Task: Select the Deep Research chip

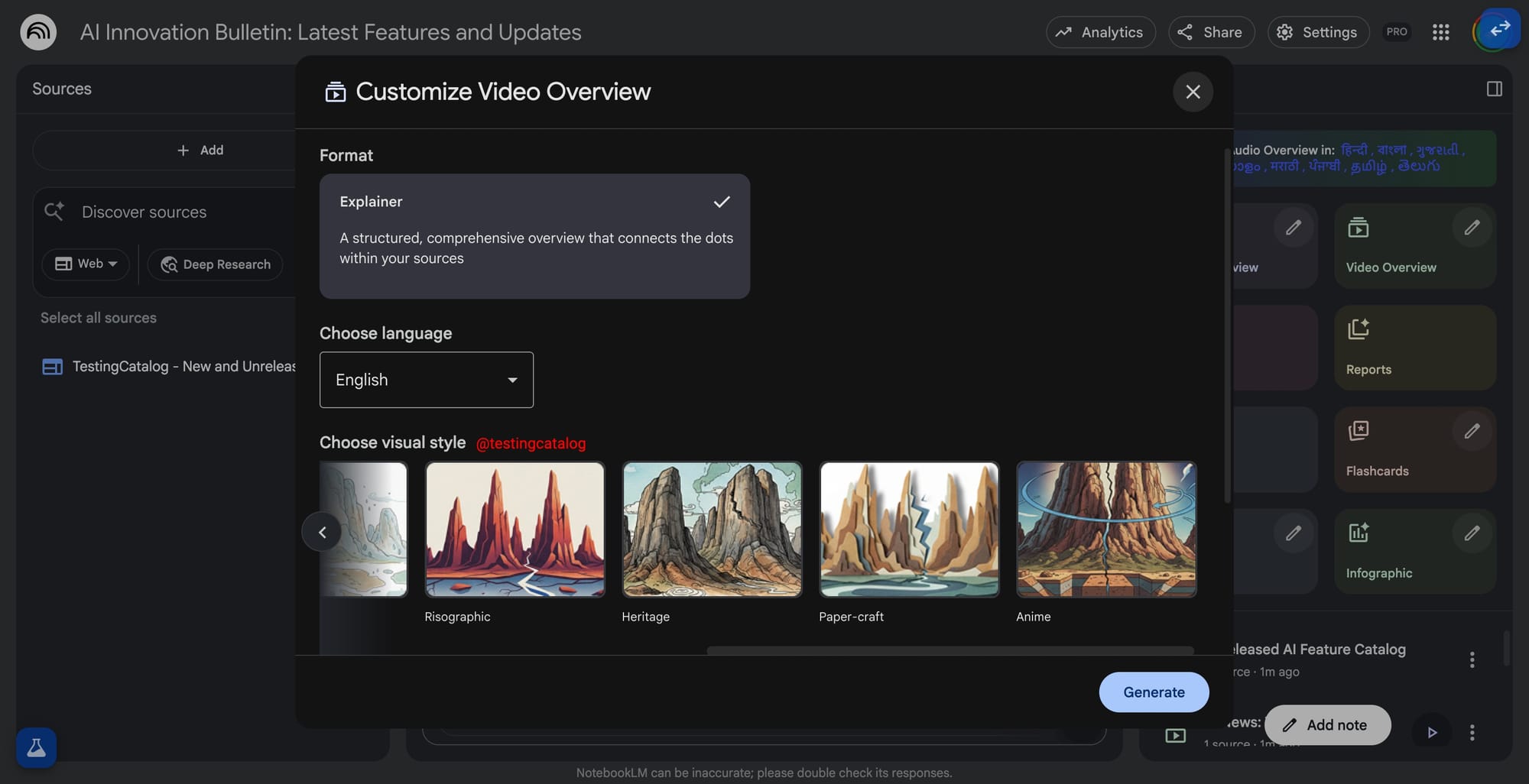Action: [x=215, y=264]
